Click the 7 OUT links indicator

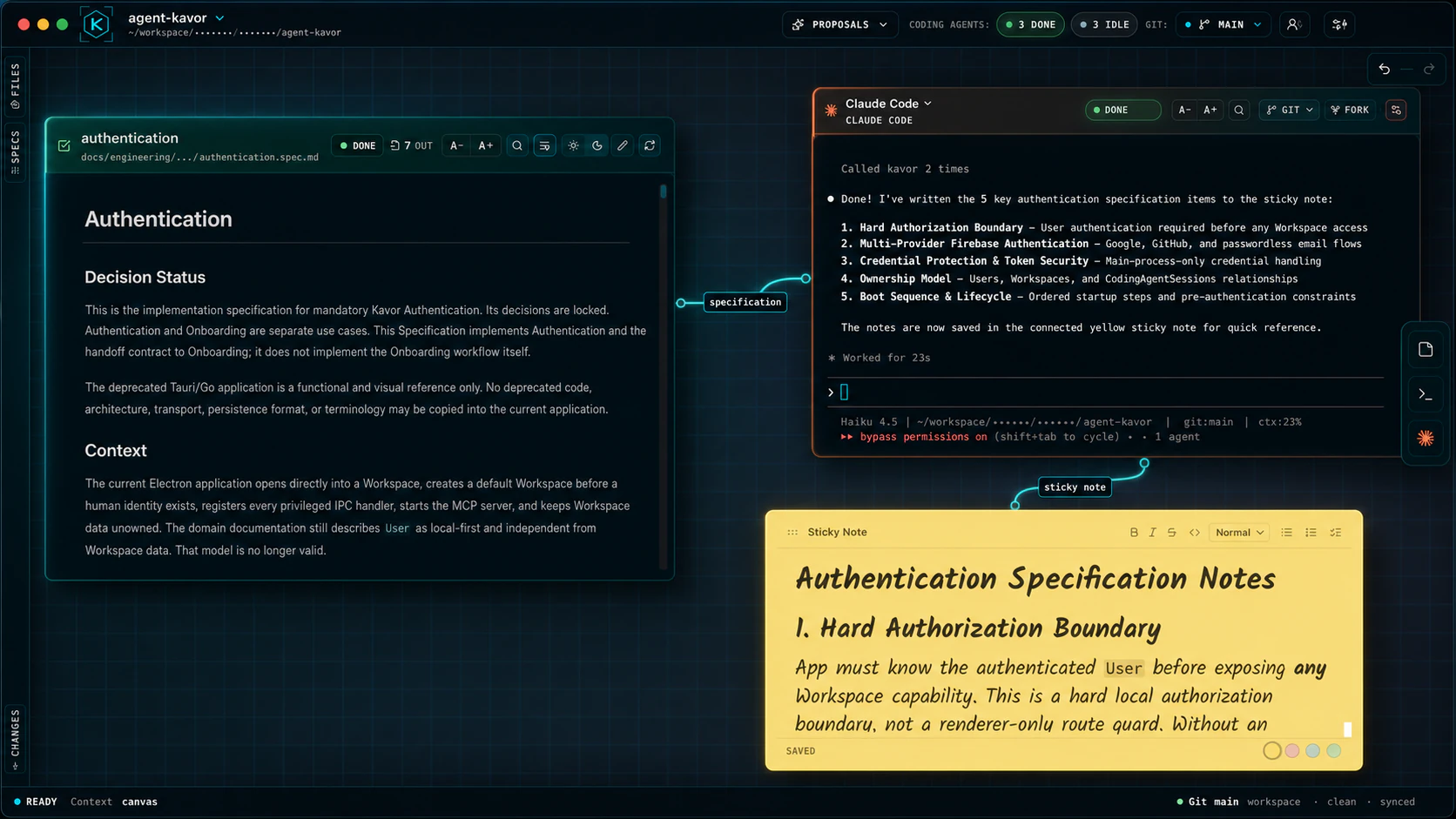[412, 146]
